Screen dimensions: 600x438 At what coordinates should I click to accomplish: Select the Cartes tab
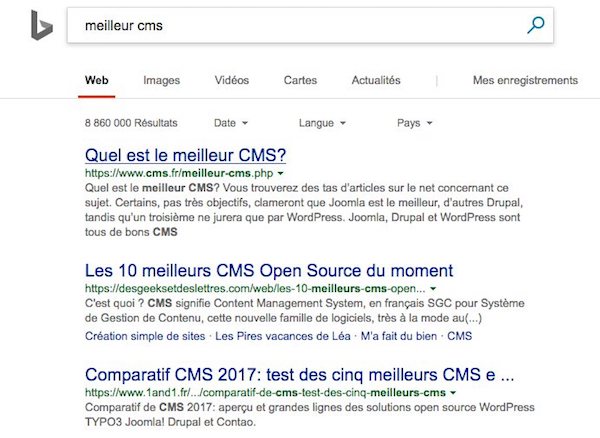point(300,80)
